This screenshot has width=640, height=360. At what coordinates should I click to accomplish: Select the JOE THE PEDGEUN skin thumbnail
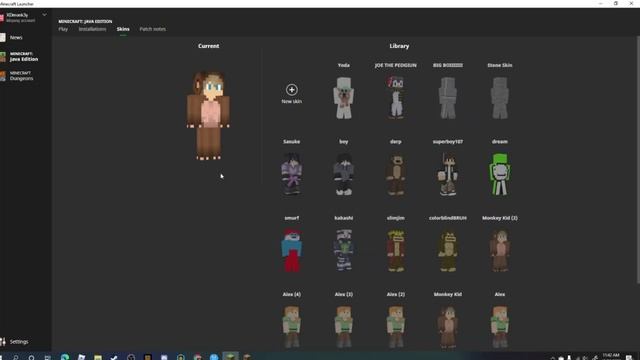click(396, 98)
